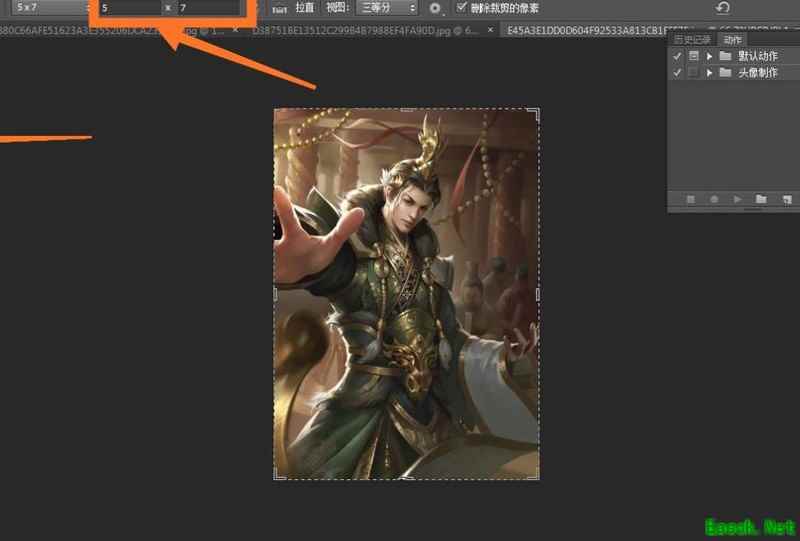Expand the 默认动作 action folder
The width and height of the screenshot is (800, 541).
click(709, 56)
